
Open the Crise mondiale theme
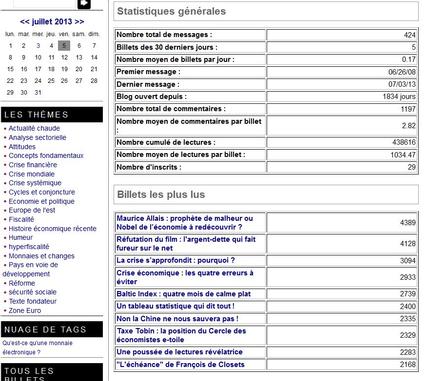(31, 174)
